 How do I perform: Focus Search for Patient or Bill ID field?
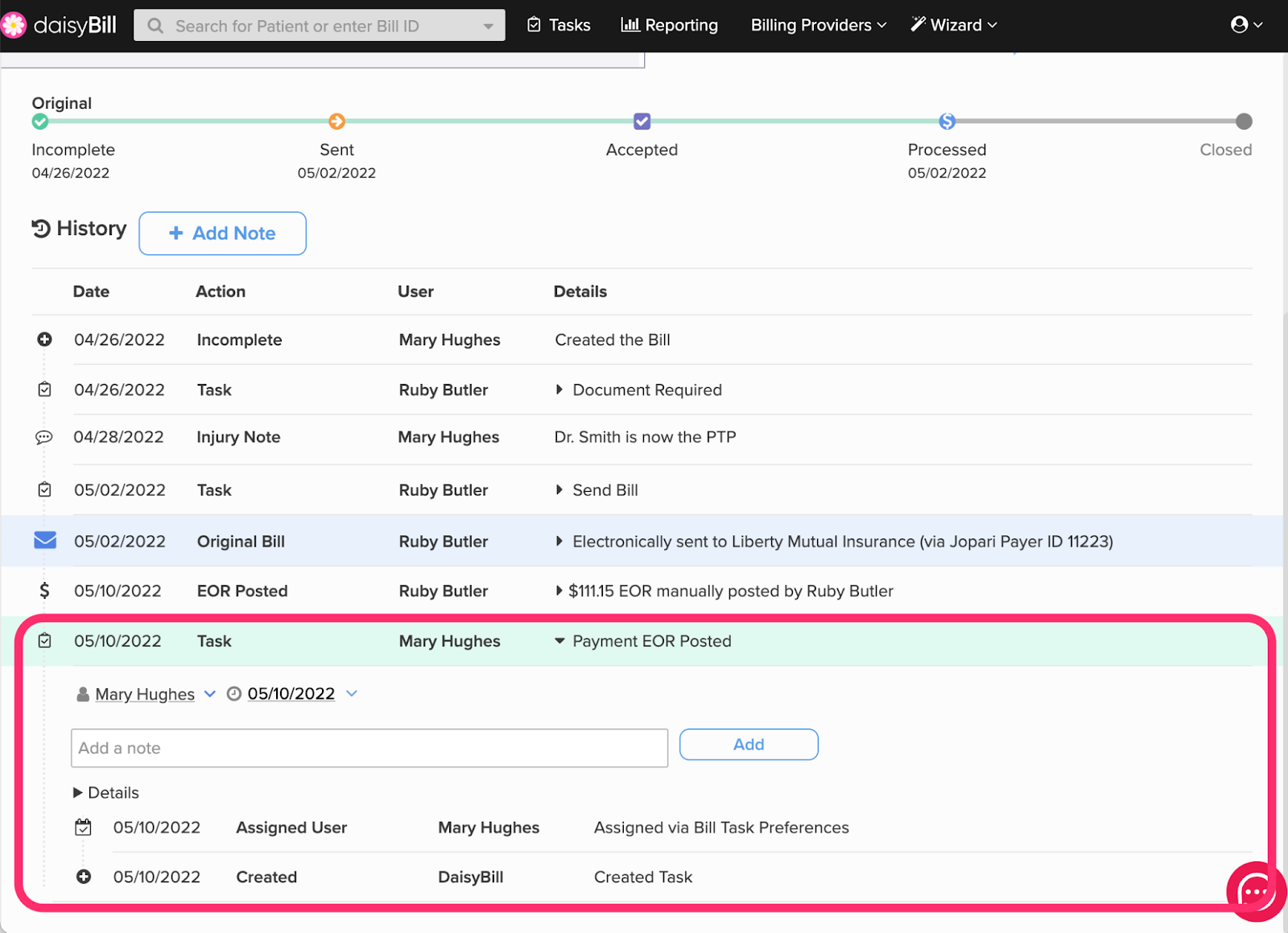pos(320,26)
